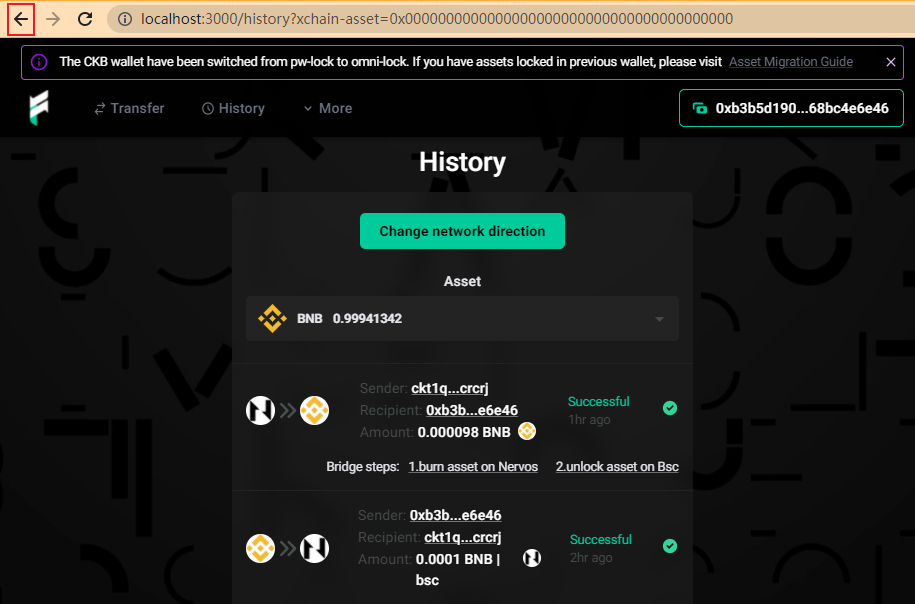This screenshot has height=604, width=915.
Task: Click the green check icon of 1hr ago transaction
Action: [x=670, y=408]
